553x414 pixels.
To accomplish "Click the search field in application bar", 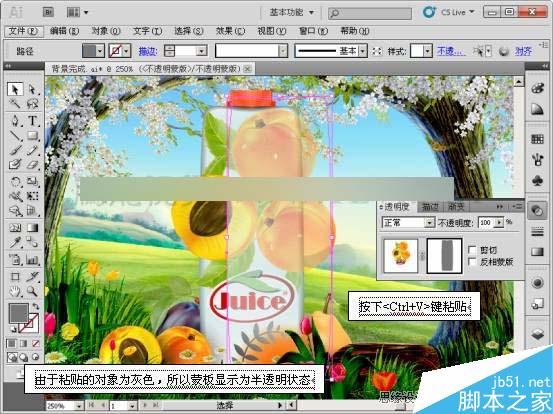I will pyautogui.click(x=369, y=14).
